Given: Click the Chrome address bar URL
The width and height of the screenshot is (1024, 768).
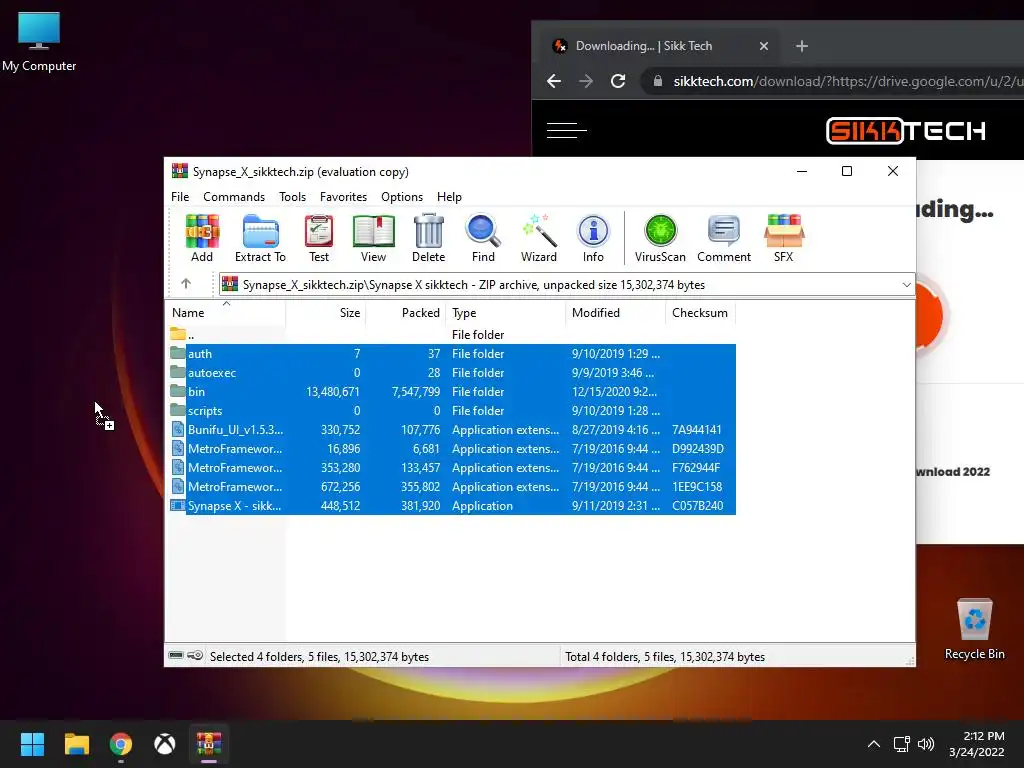Looking at the screenshot, I should (848, 81).
